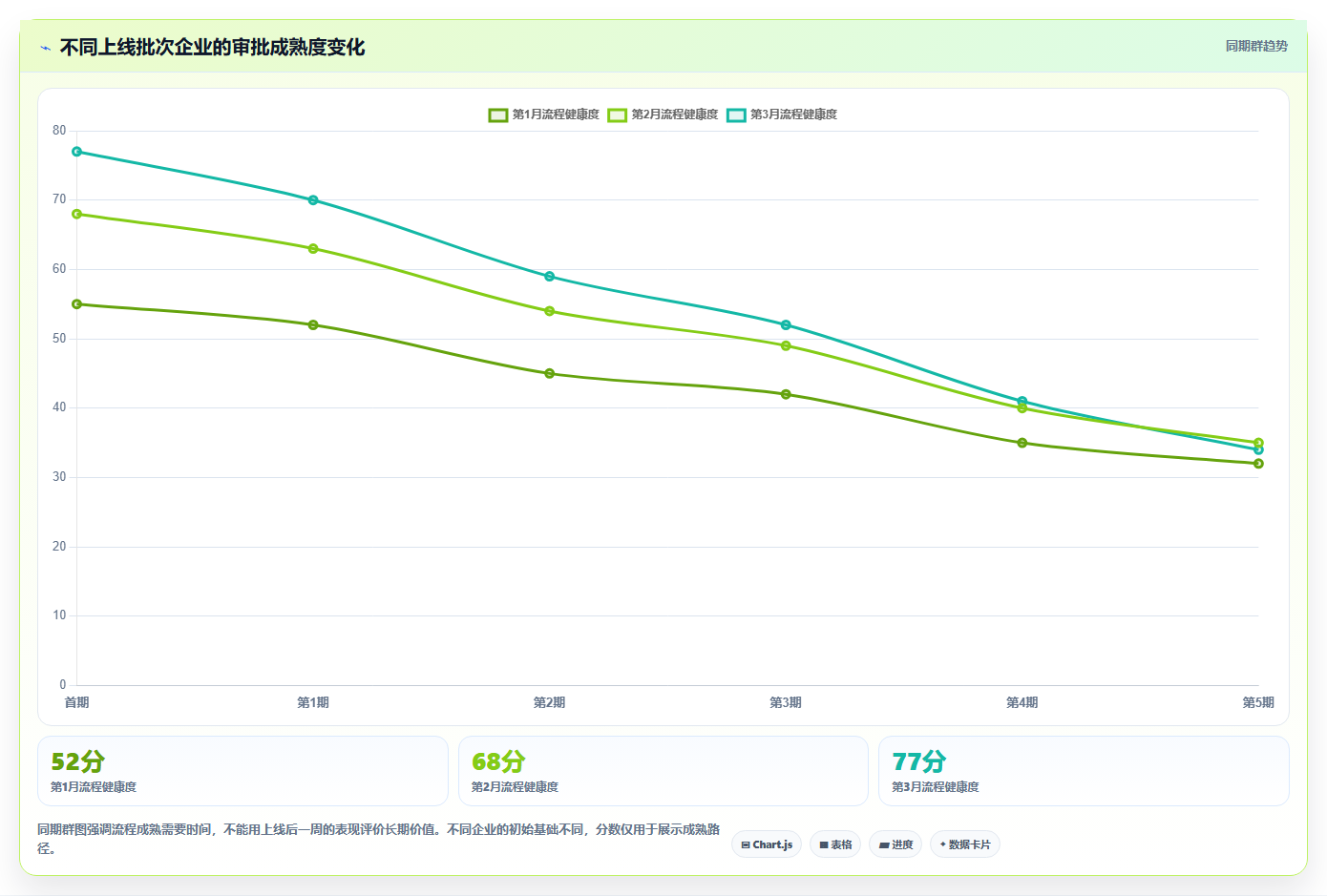Click 第1月 data point at 第4期 (35)

pos(1022,443)
